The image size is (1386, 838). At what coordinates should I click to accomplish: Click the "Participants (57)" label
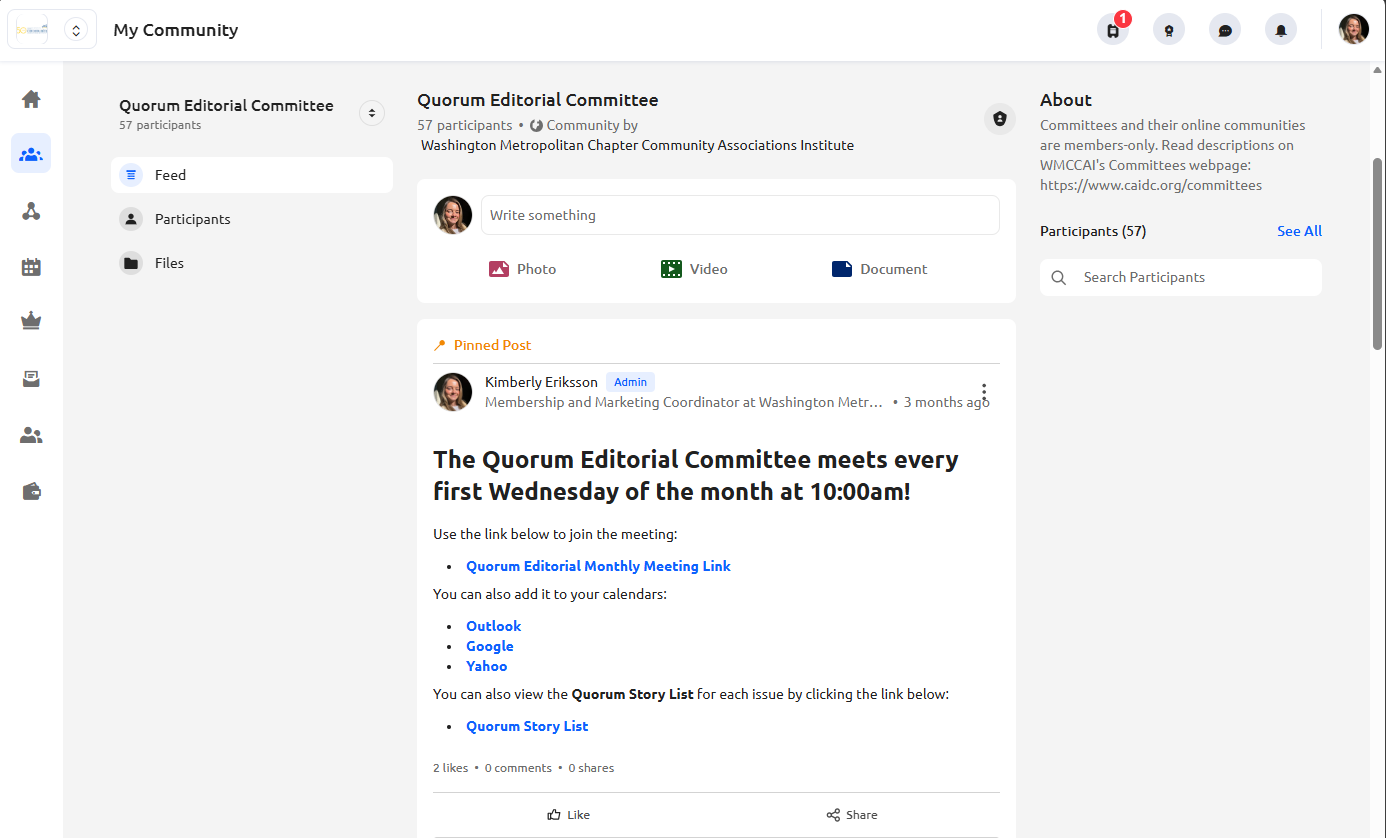(x=1093, y=231)
